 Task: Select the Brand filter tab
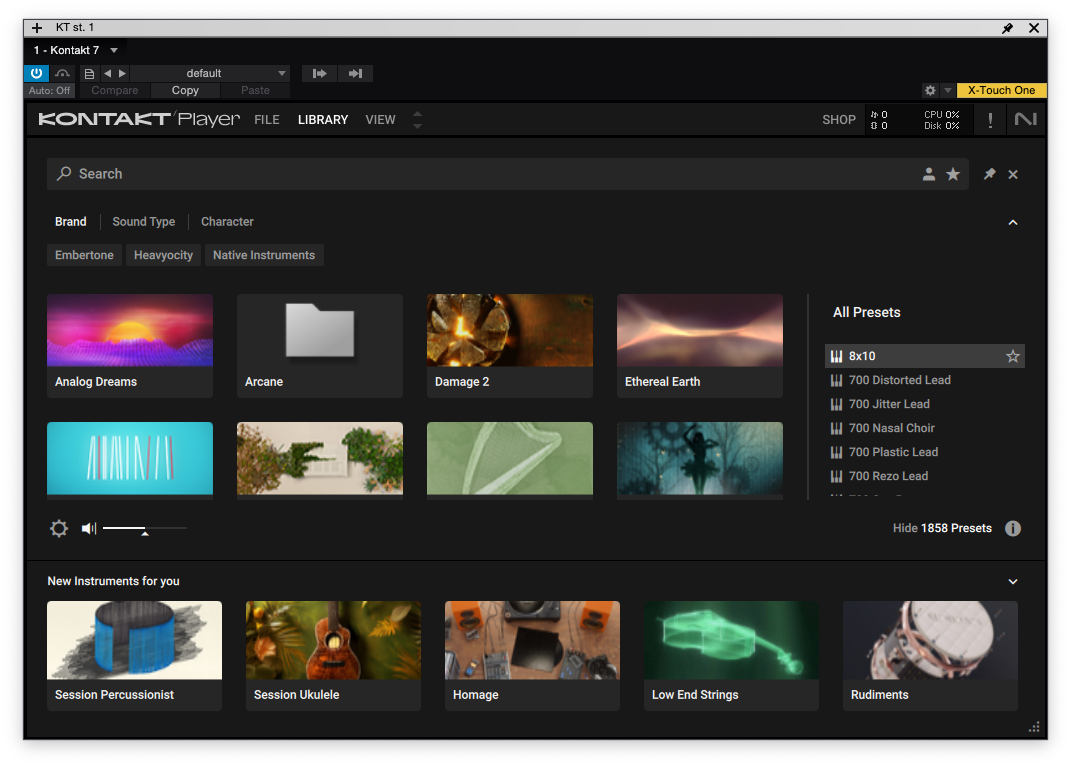point(70,221)
